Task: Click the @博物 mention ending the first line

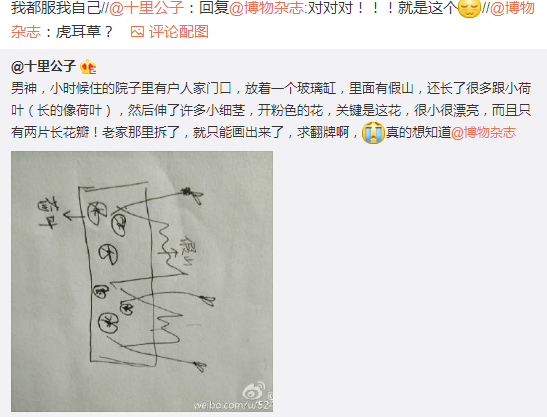Action: (512, 8)
